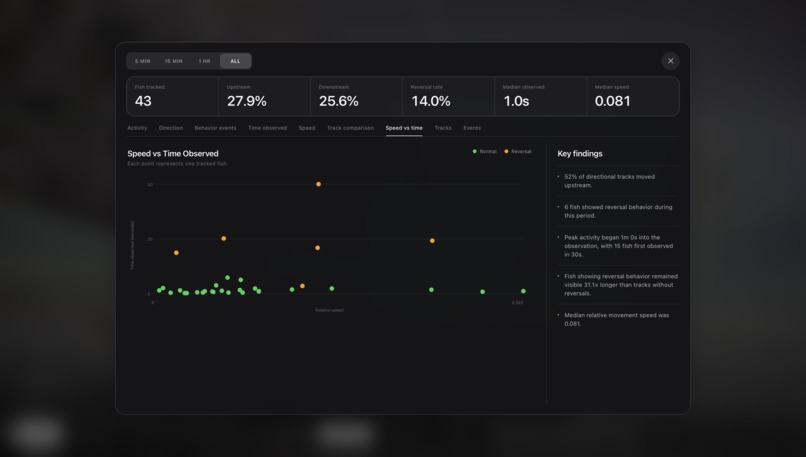
Task: Click the 'Peak activity began 1m 0s' finding
Action: tap(617, 246)
